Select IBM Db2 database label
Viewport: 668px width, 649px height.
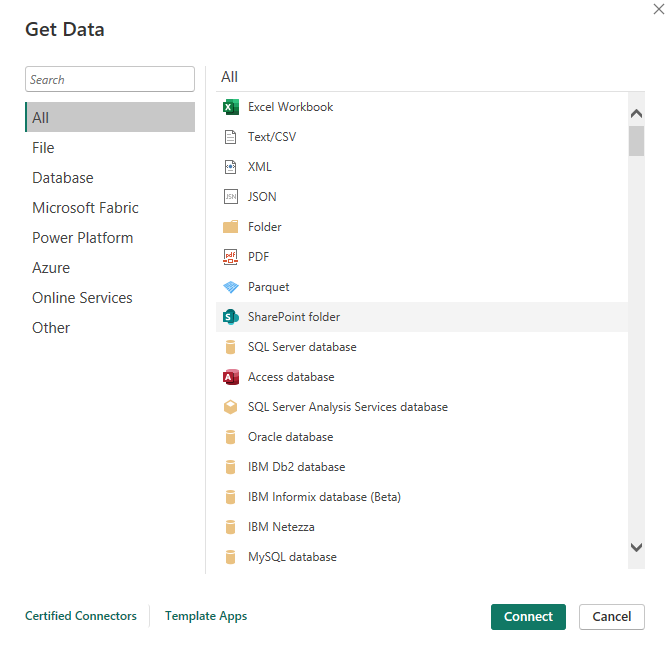point(297,467)
